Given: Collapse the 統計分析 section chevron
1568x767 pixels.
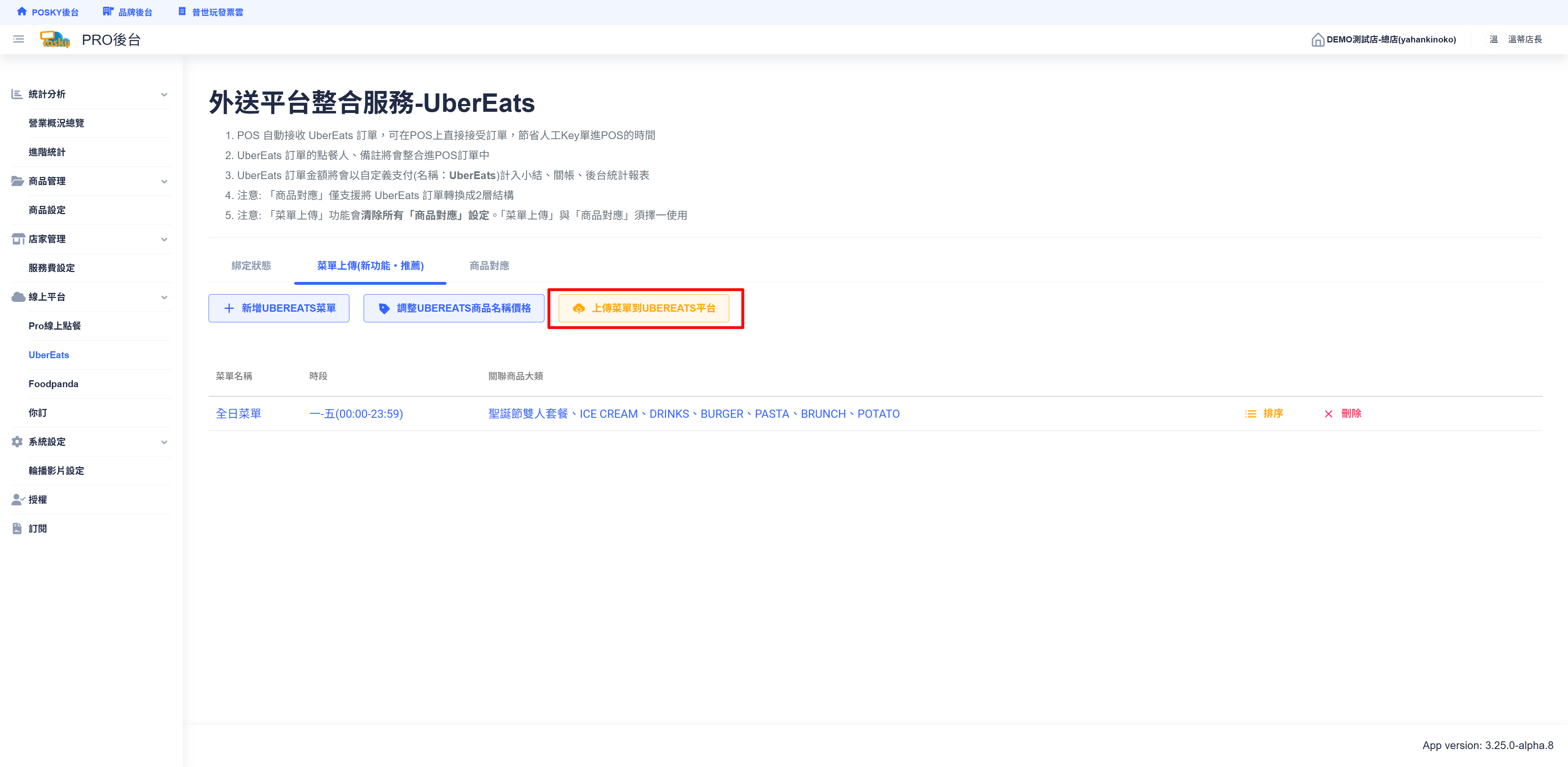Looking at the screenshot, I should 164,94.
